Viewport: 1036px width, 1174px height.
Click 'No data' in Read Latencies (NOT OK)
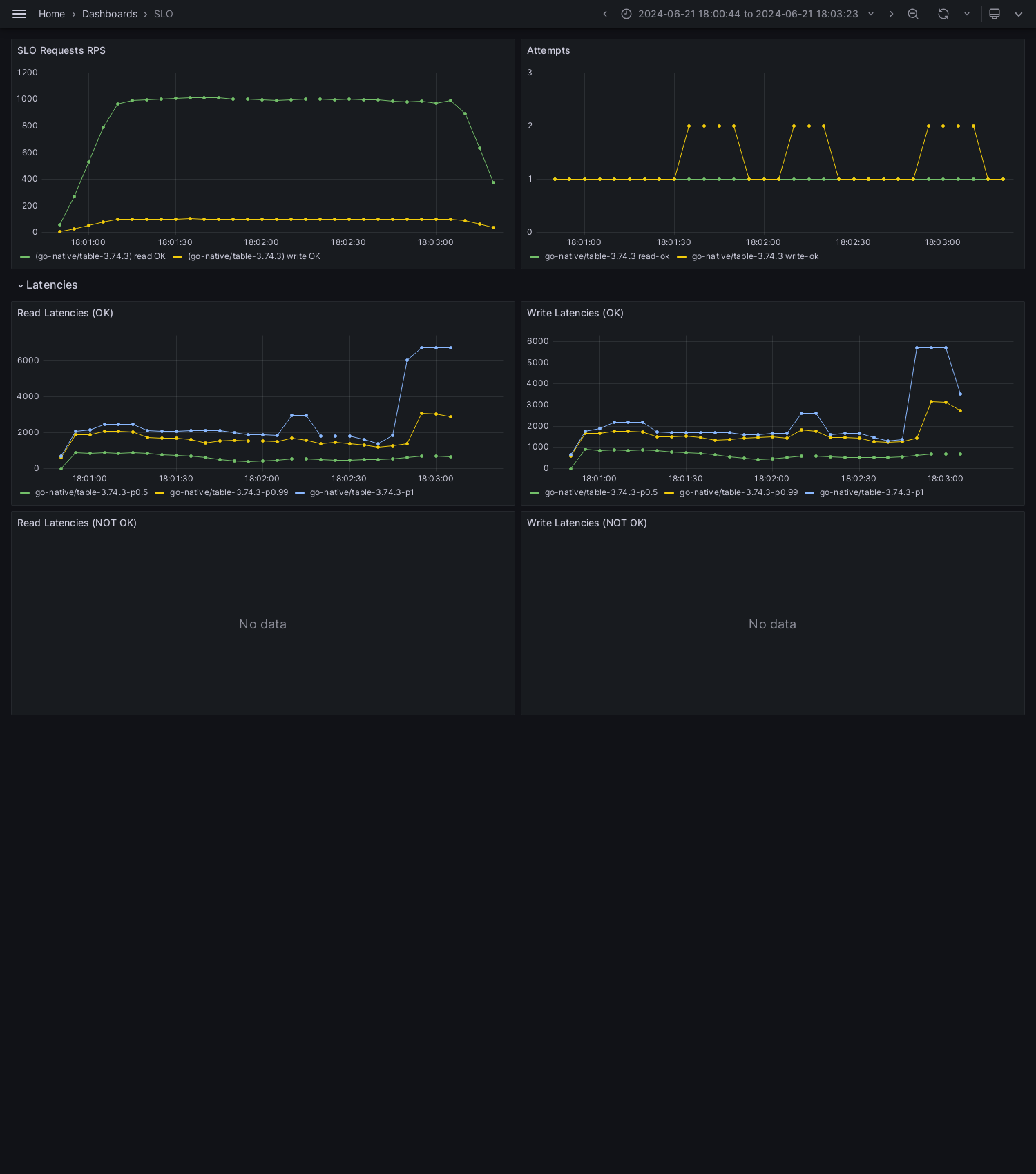coord(262,624)
